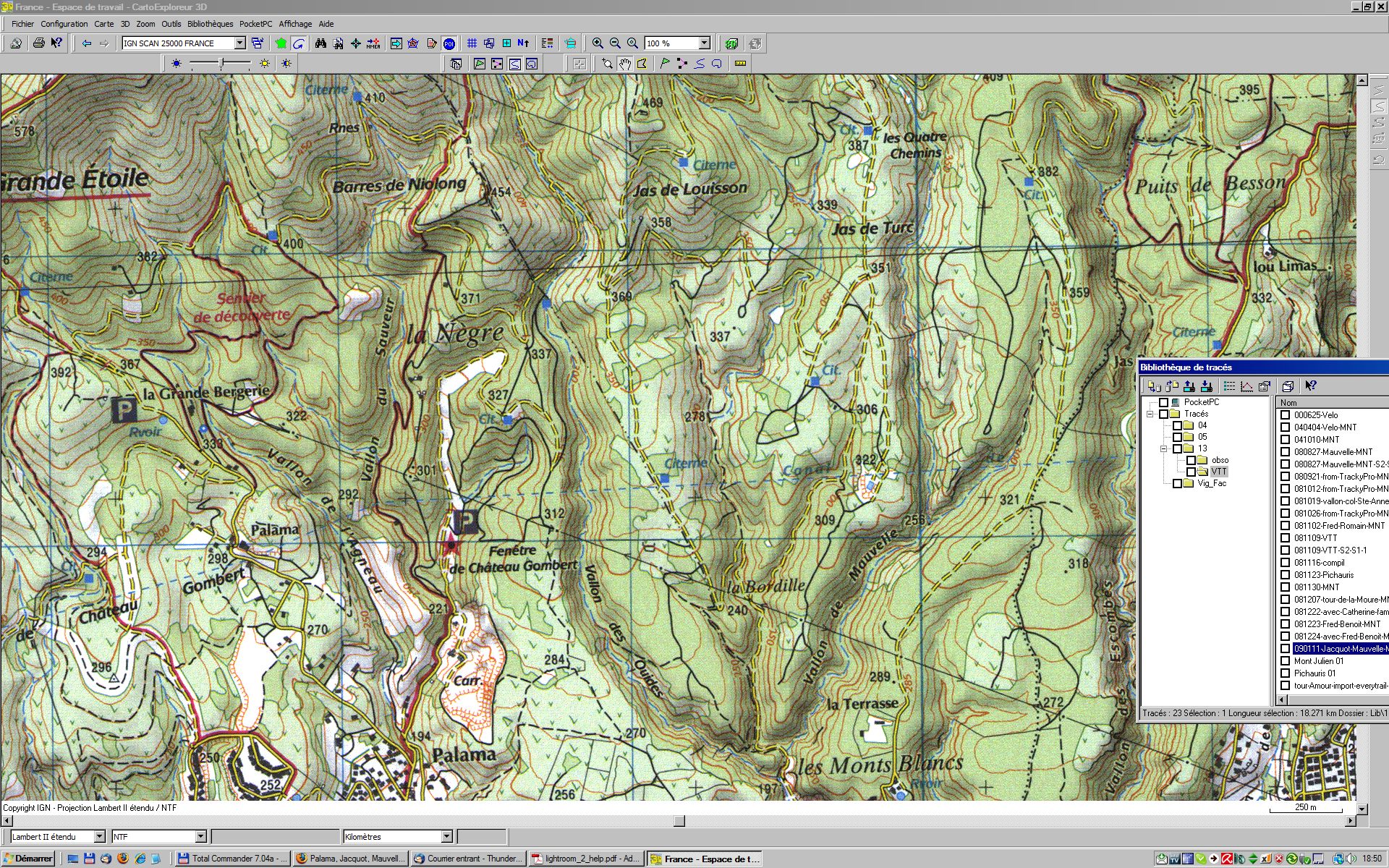Screen dimensions: 1389x868
Task: Click the map brightness slider handle
Action: point(221,64)
